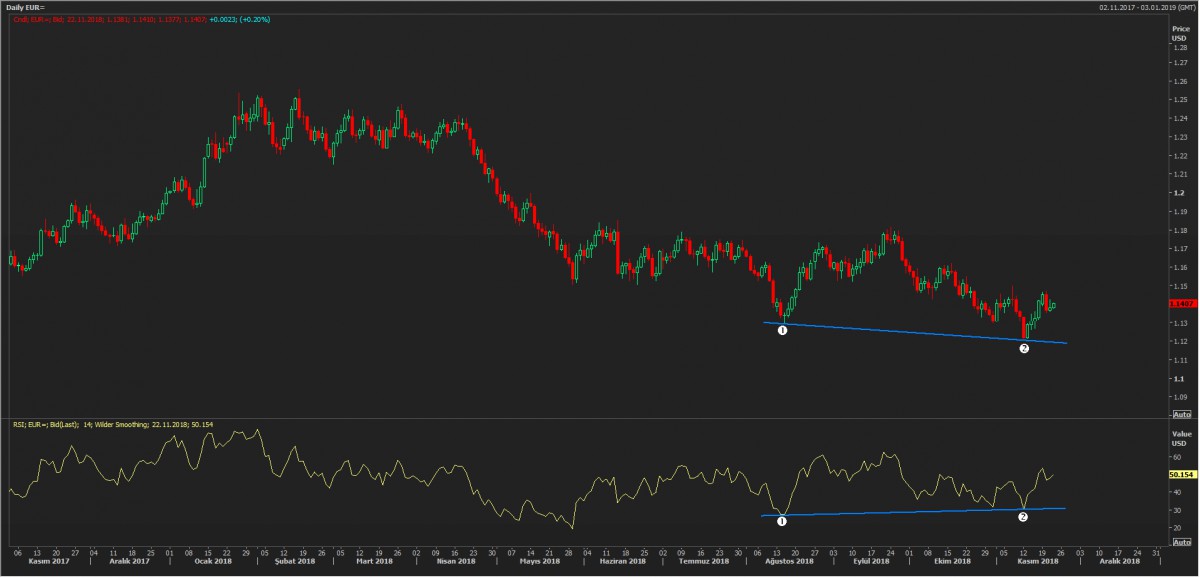The height and width of the screenshot is (578, 1200).
Task: Select marker 1 on the RSI panel
Action: 782,521
